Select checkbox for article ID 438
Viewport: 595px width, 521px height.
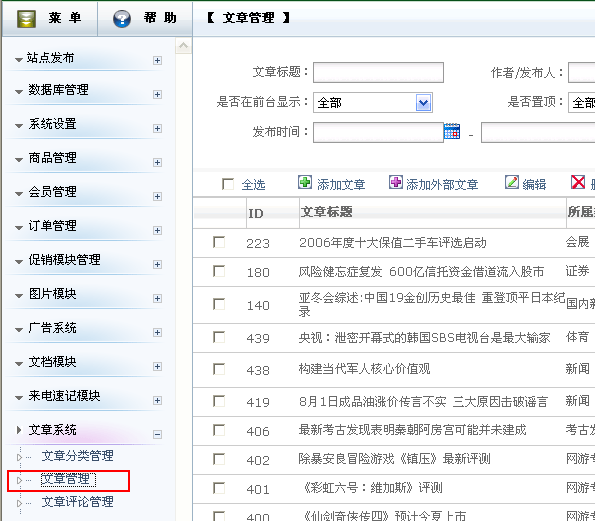[219, 368]
